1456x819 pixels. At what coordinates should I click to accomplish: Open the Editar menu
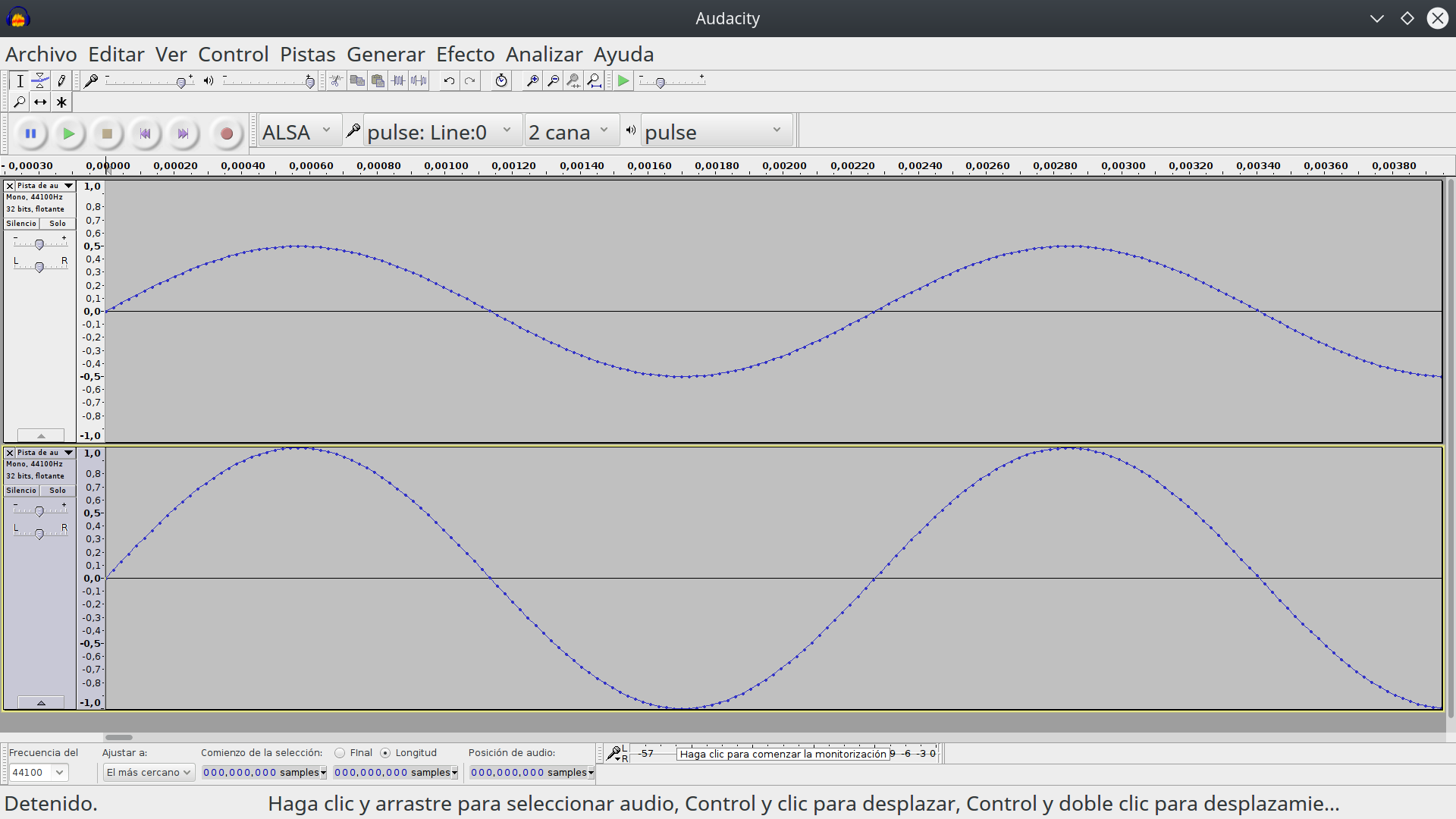[116, 55]
